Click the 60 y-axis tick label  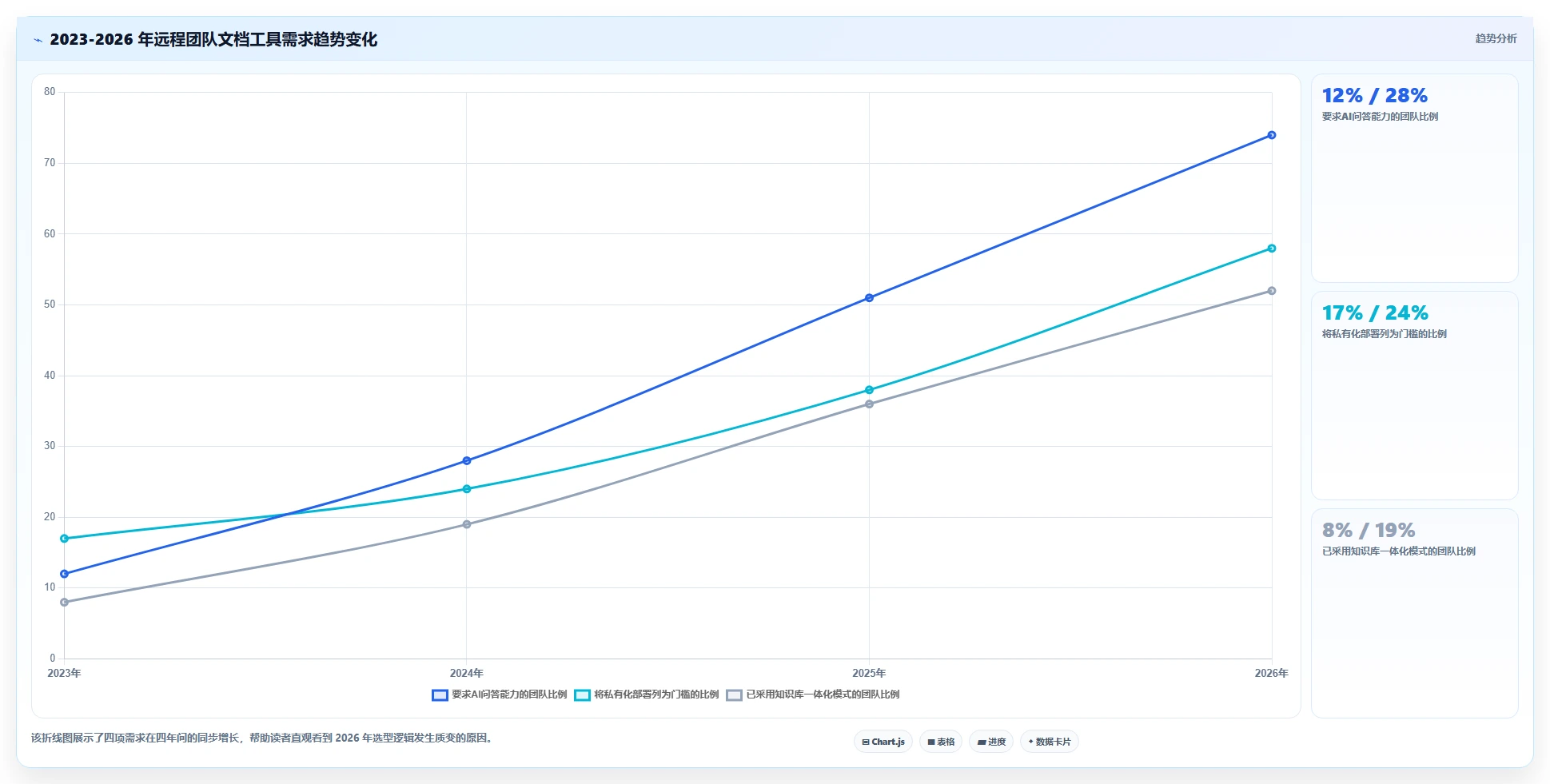50,234
